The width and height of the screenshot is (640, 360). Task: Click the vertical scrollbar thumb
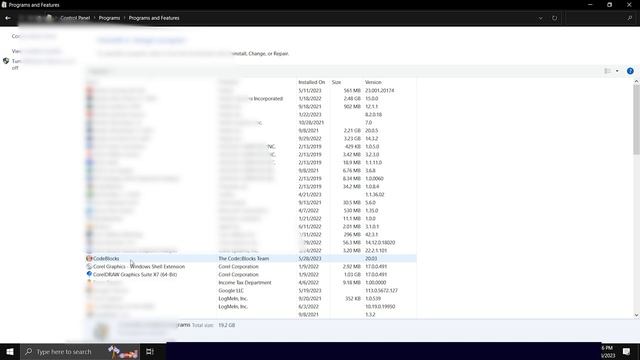(x=636, y=120)
